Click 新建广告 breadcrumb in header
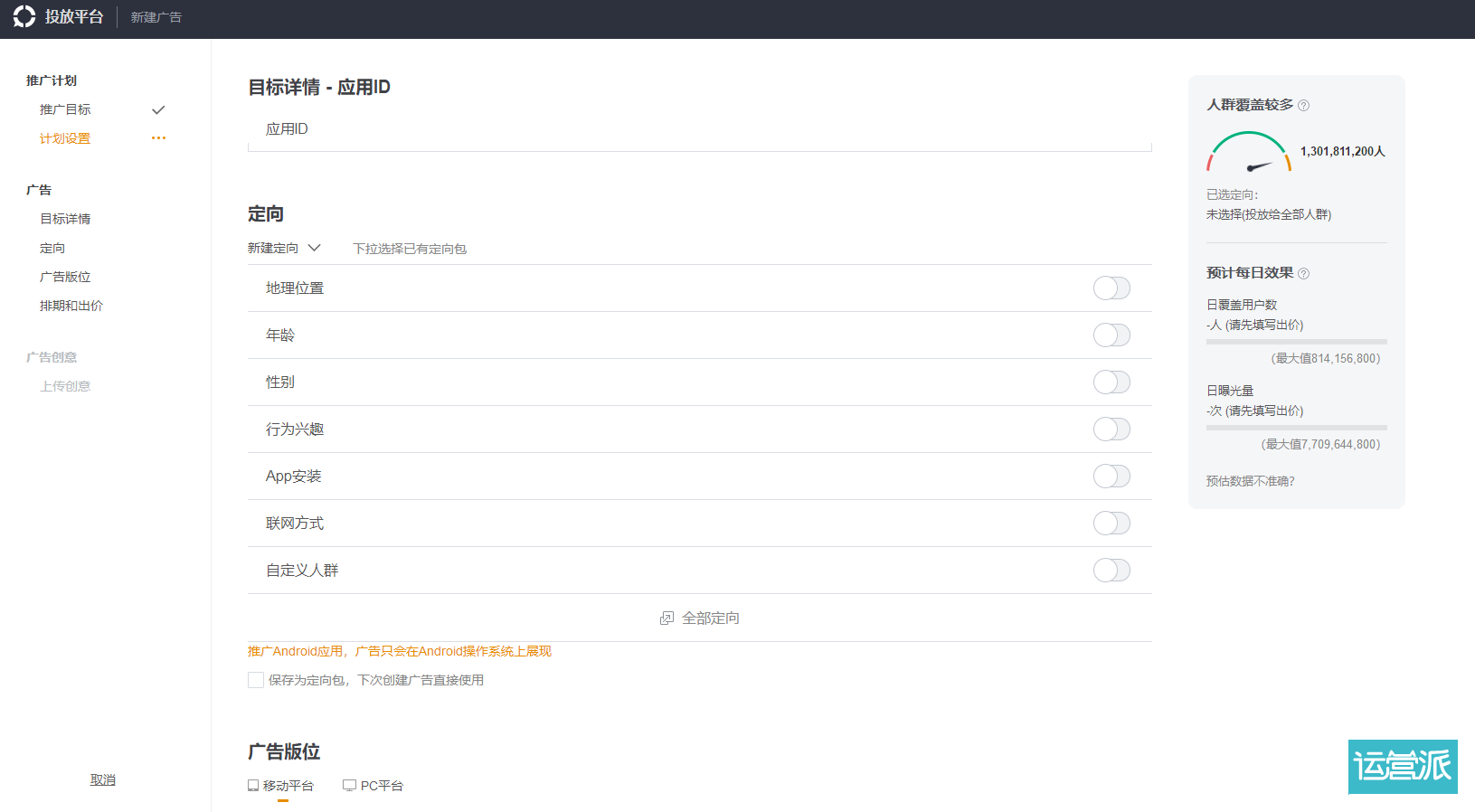This screenshot has height=812, width=1475. click(156, 17)
